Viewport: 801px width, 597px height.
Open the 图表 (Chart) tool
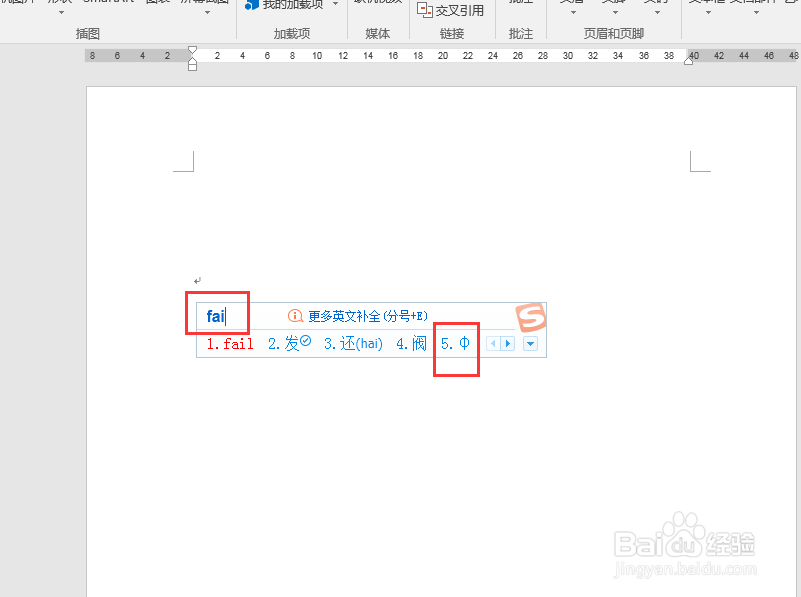157,5
